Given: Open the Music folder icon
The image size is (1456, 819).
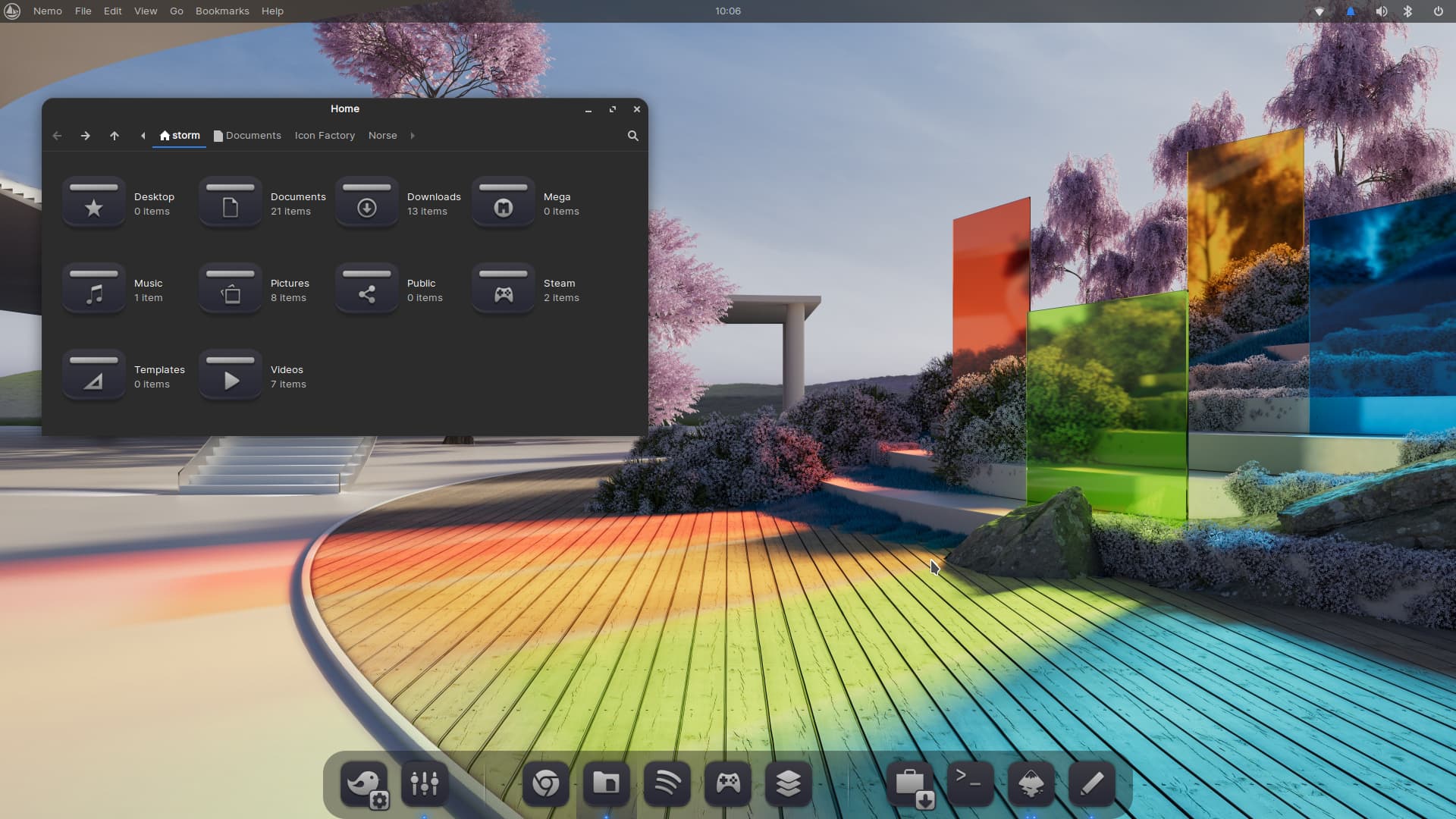Looking at the screenshot, I should click(93, 289).
